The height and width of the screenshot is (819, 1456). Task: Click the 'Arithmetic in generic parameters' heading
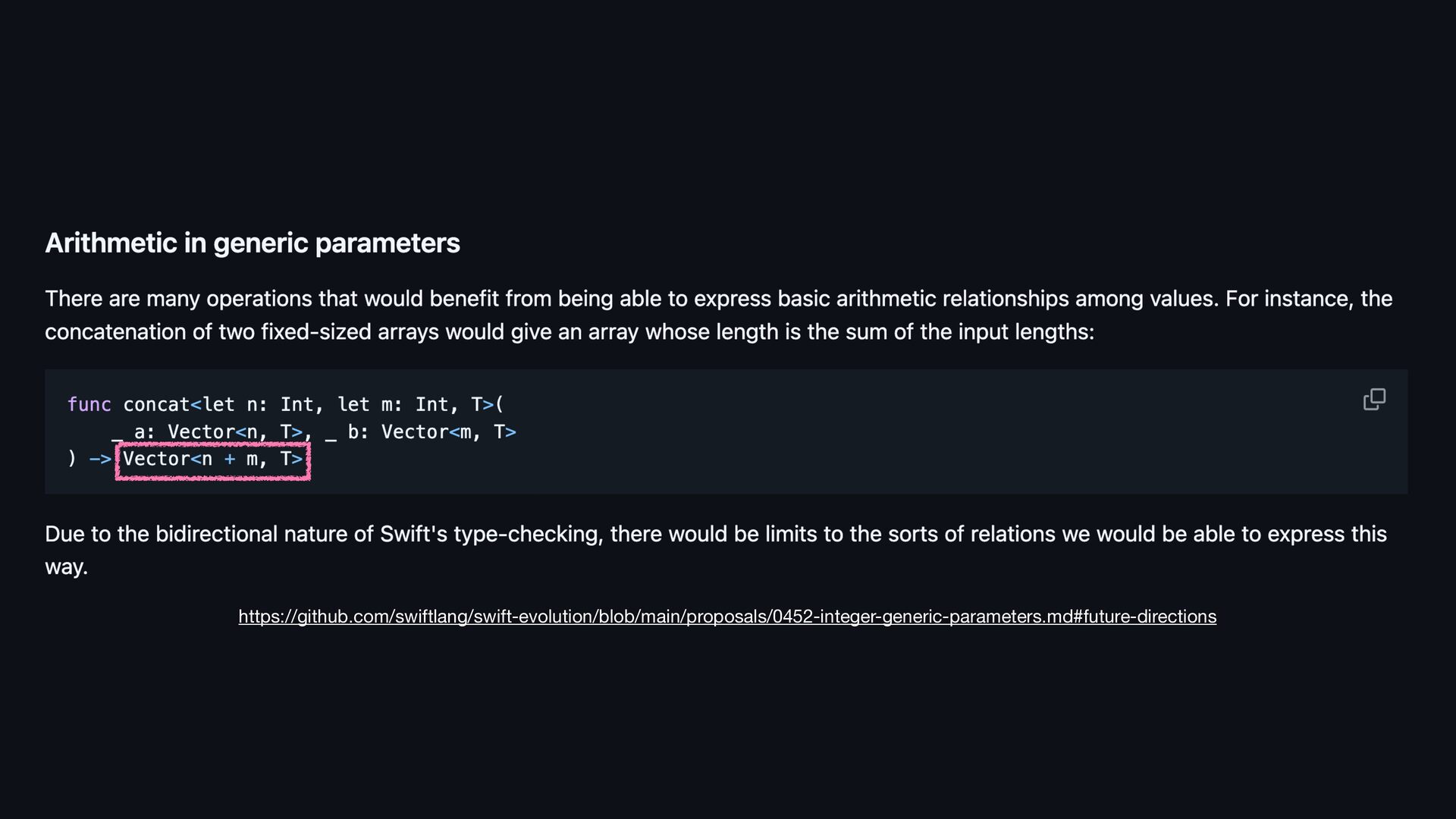click(x=253, y=243)
